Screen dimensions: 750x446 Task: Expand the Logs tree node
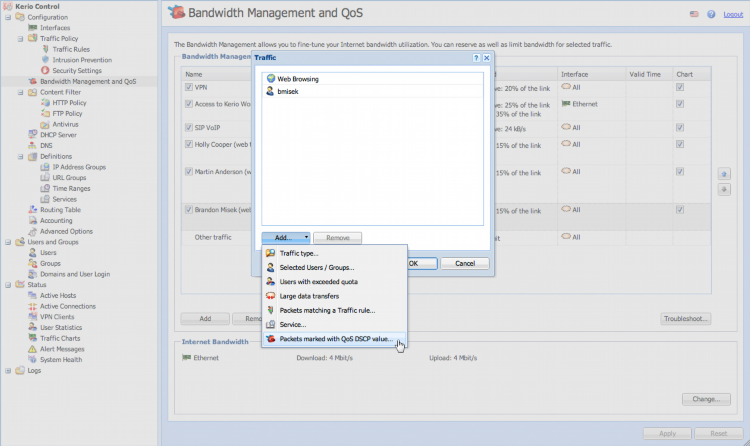8,370
